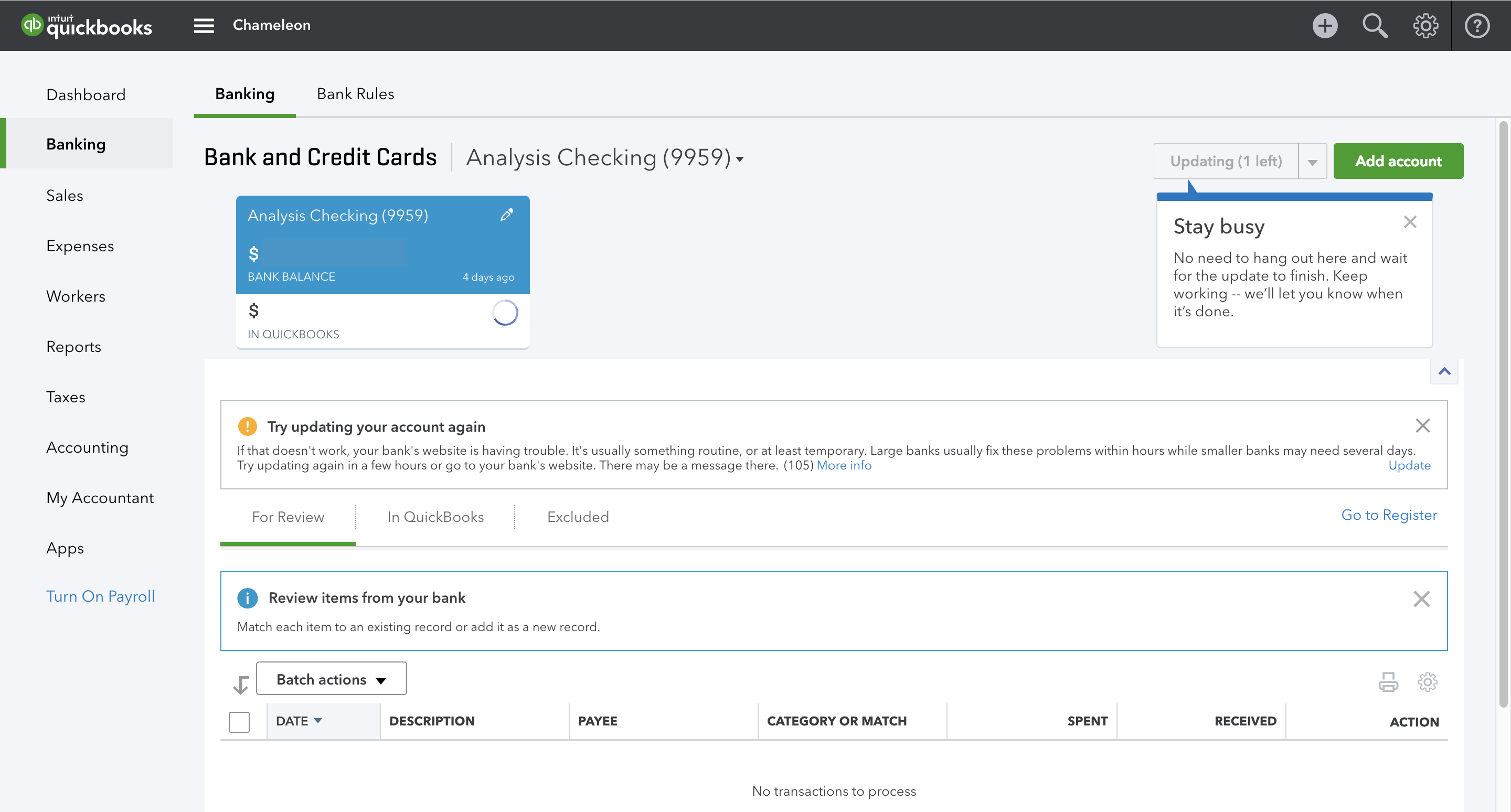
Task: Click the print icon above table
Action: 1388,681
